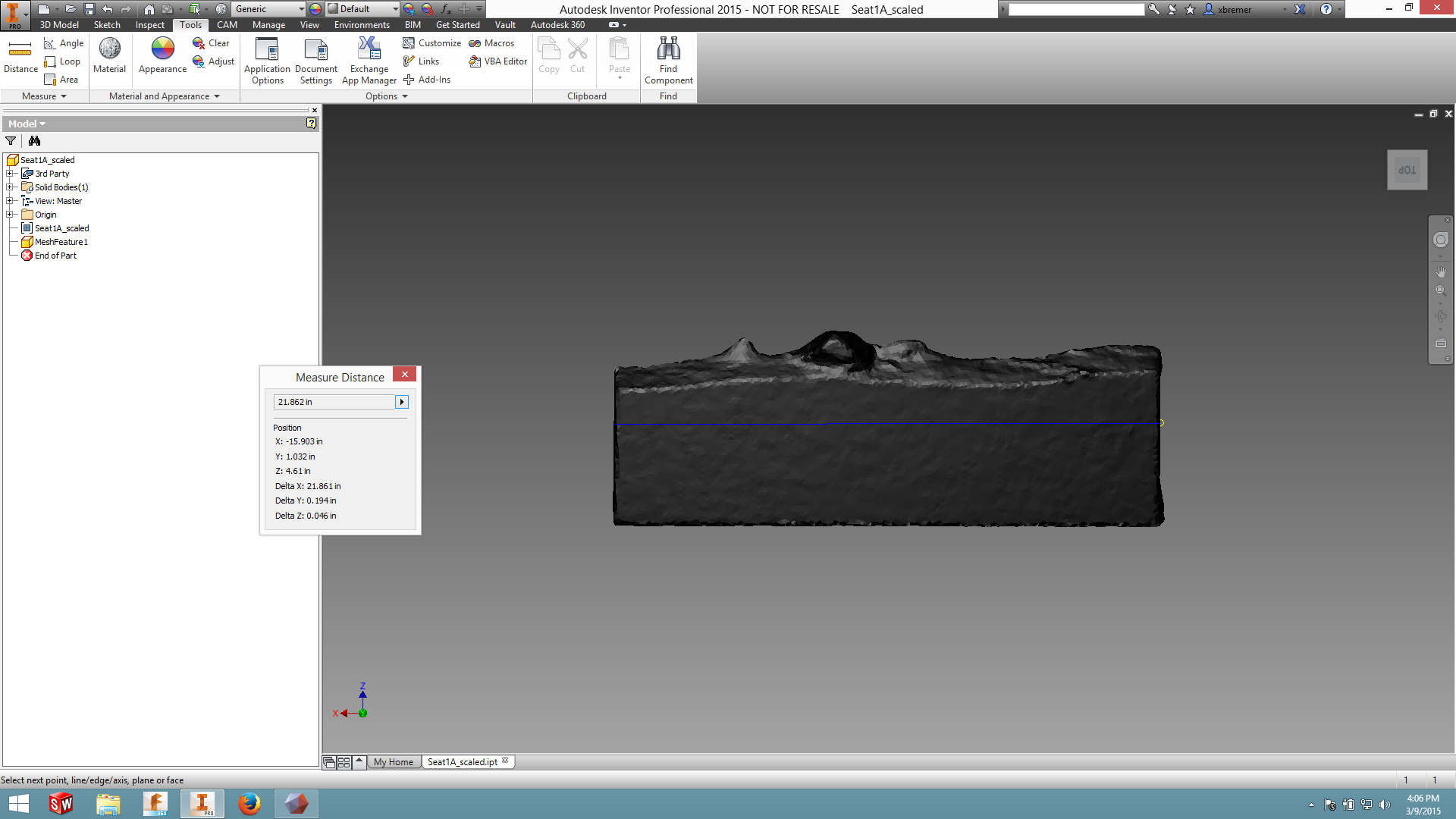1456x819 pixels.
Task: Click the Top face of ViewCube
Action: click(x=1407, y=170)
